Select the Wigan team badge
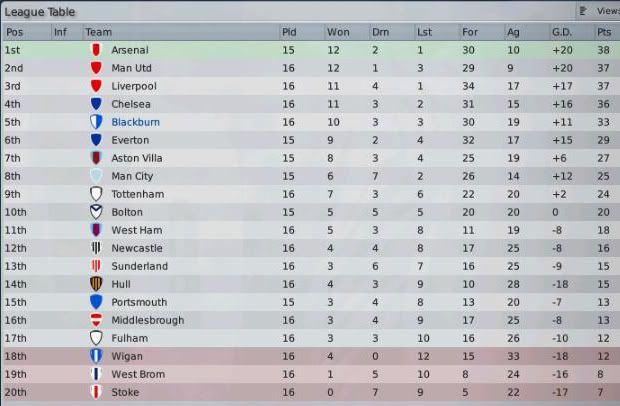The image size is (620, 406). [x=96, y=356]
